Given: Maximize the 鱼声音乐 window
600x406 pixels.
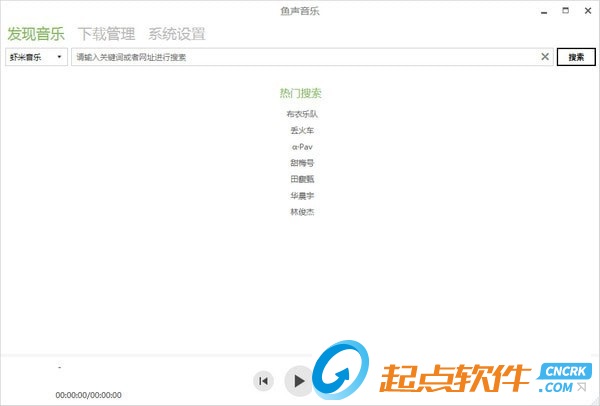Looking at the screenshot, I should [566, 11].
